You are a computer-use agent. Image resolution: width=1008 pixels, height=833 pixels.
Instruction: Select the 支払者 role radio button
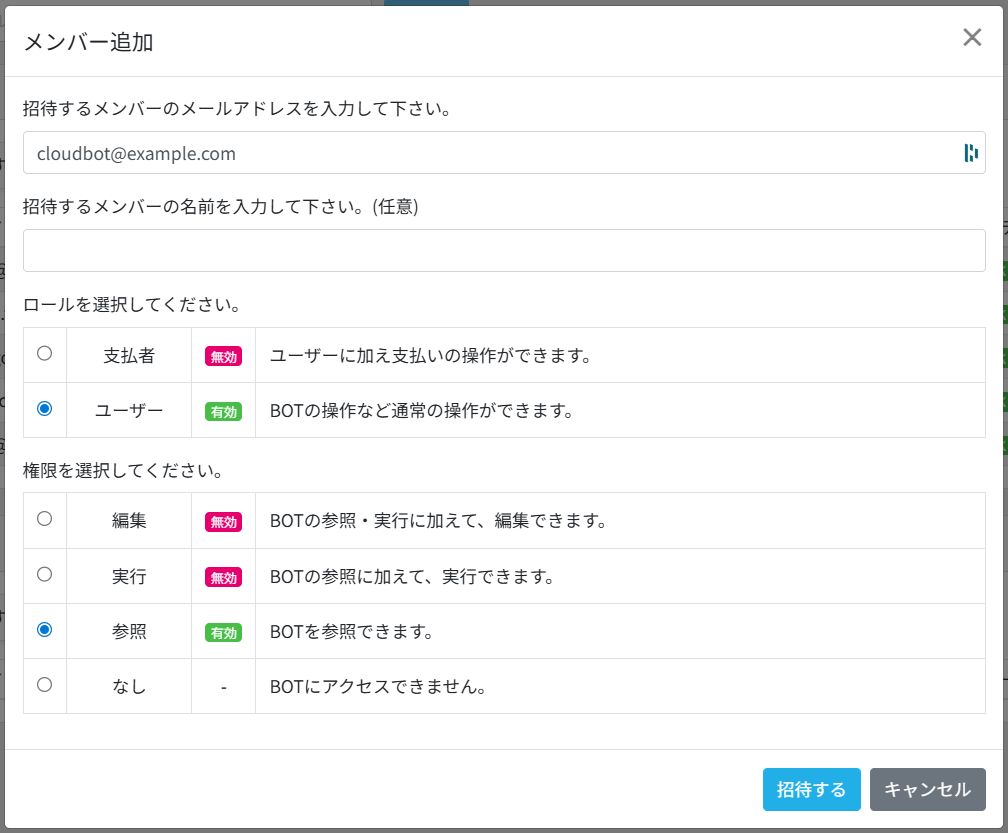coord(44,354)
